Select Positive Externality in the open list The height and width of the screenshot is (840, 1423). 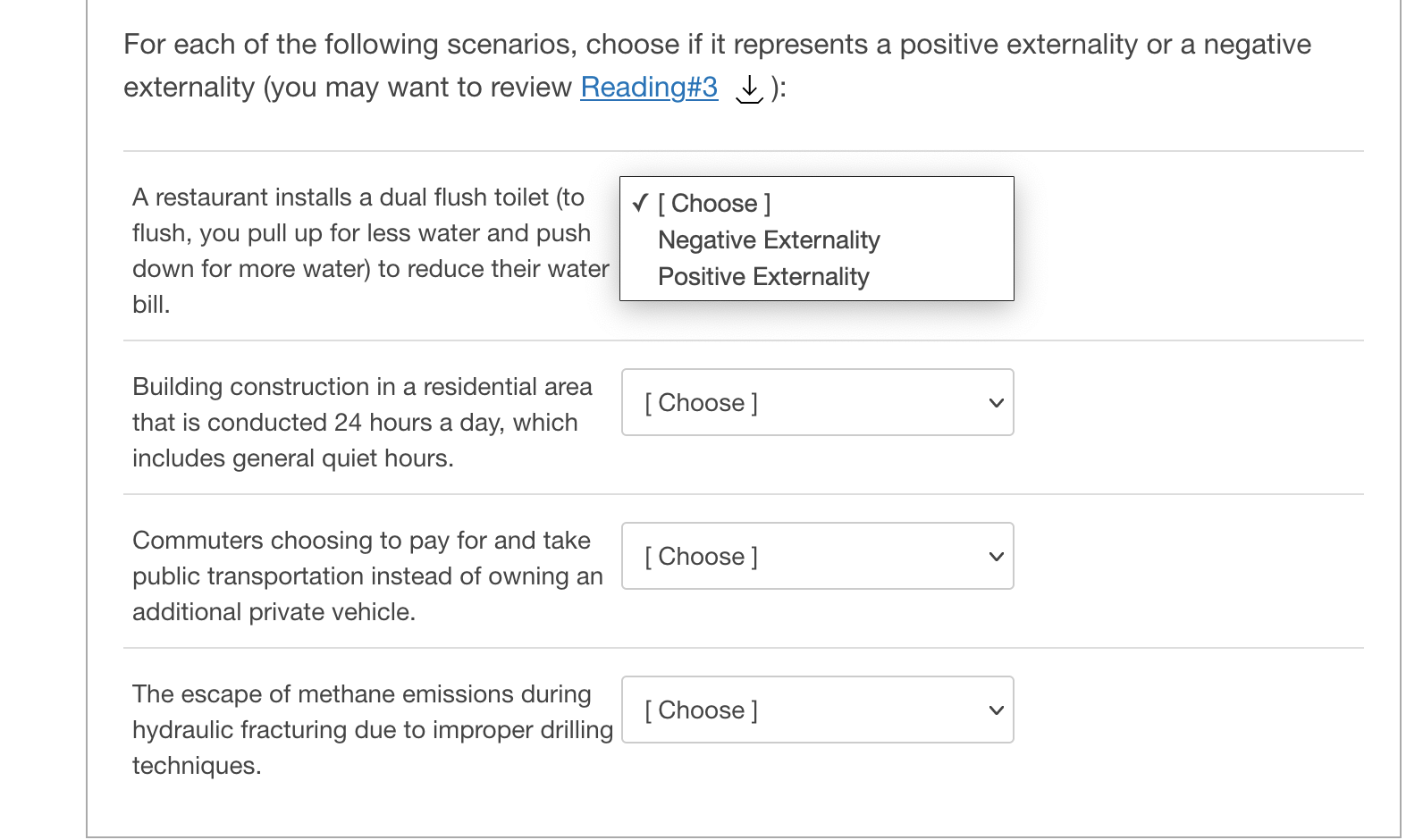pyautogui.click(x=763, y=277)
